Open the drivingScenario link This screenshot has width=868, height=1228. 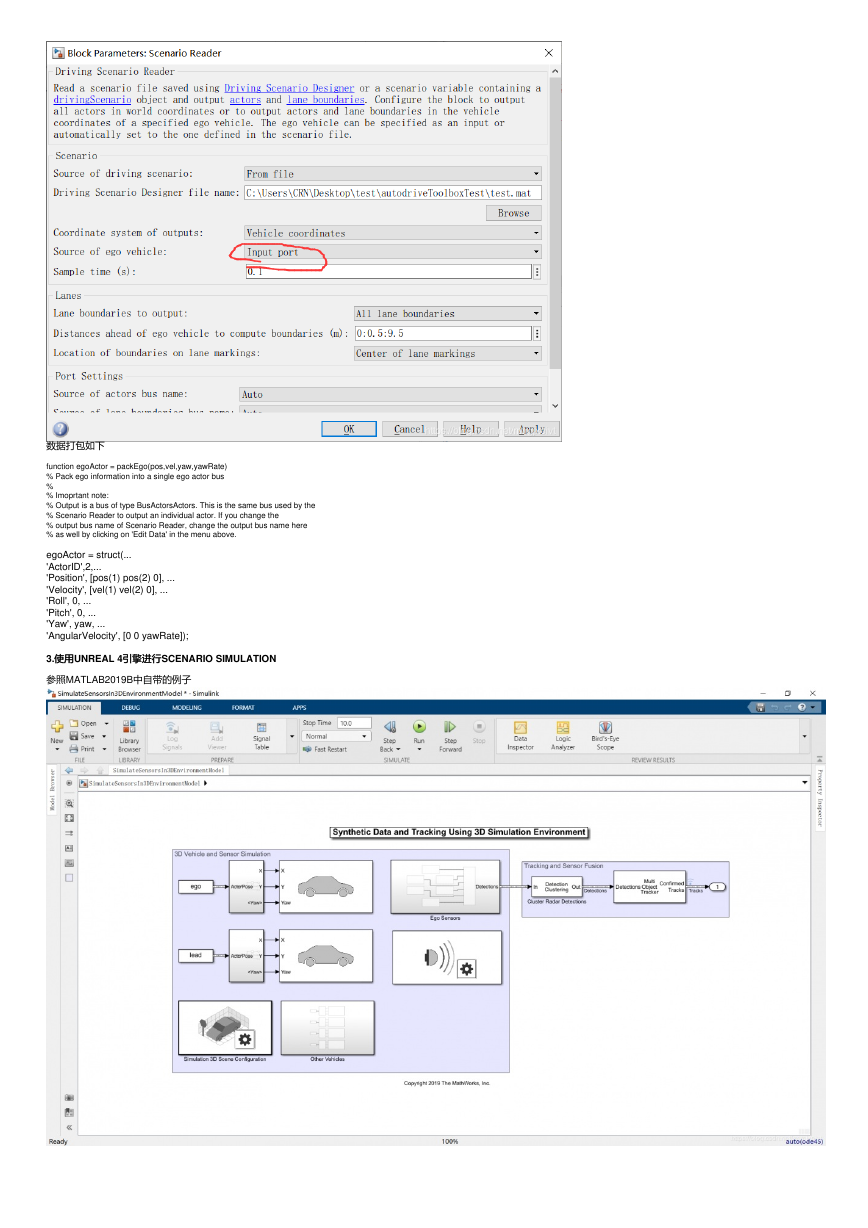pos(92,100)
